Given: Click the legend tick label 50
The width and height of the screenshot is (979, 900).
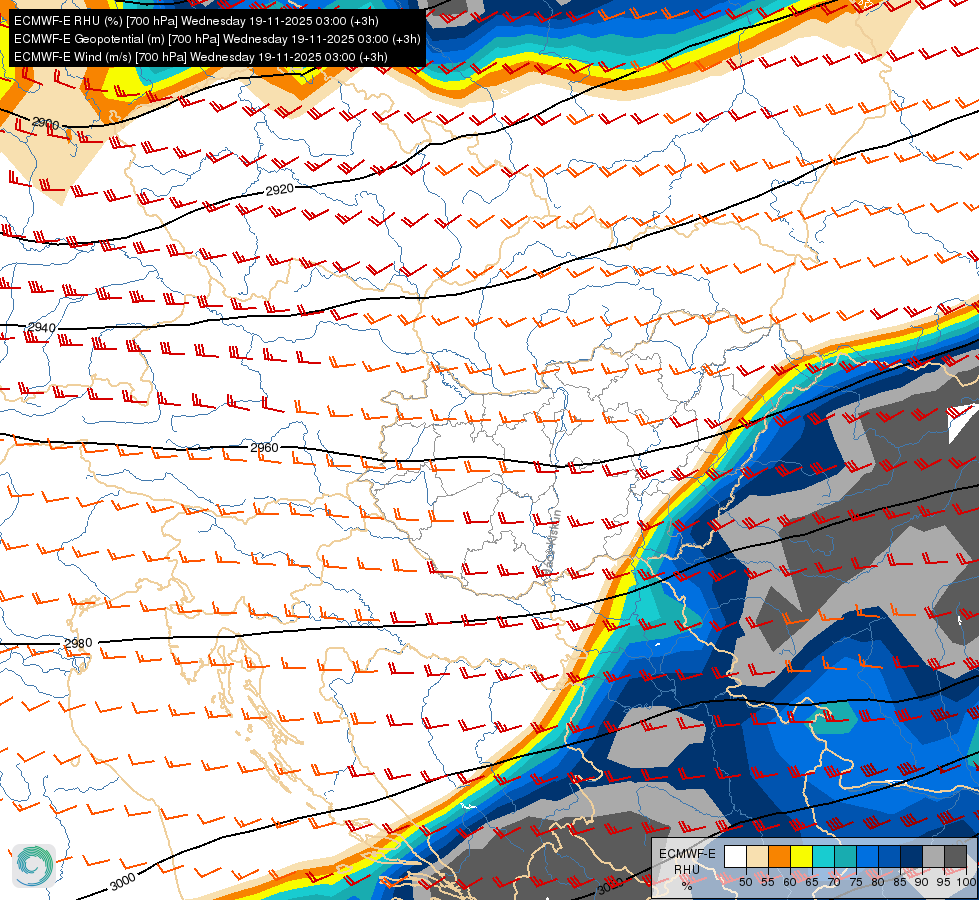Looking at the screenshot, I should tap(746, 882).
